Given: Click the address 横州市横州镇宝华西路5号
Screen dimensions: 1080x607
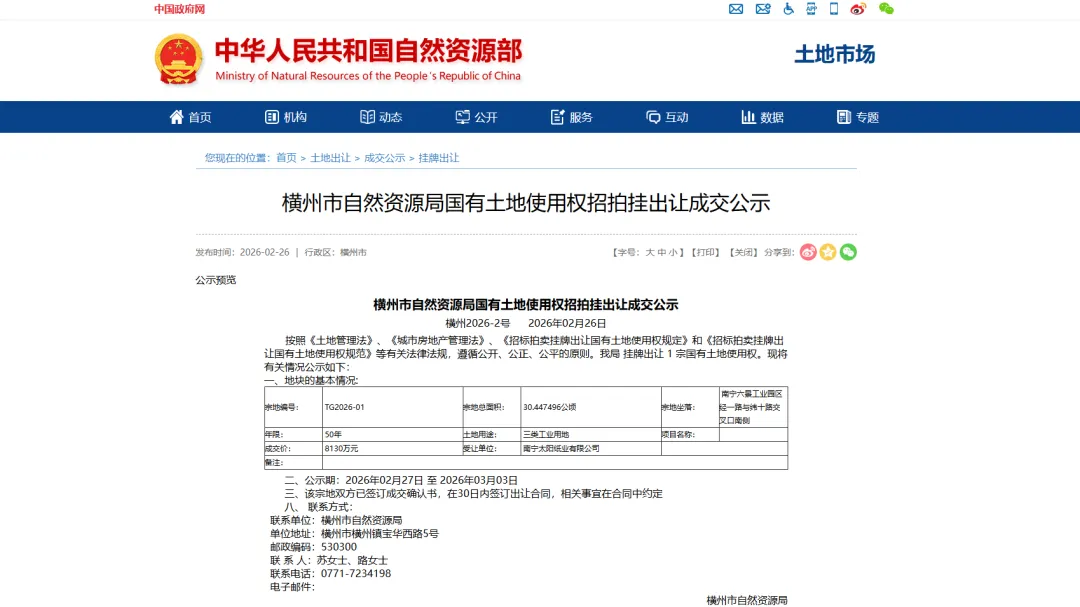Looking at the screenshot, I should [x=380, y=533].
